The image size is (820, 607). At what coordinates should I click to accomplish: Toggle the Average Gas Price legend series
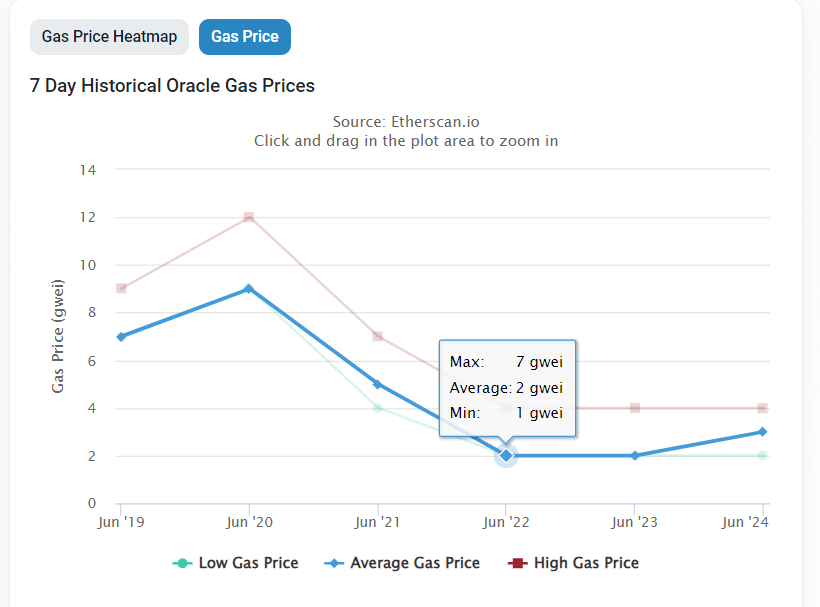click(414, 563)
